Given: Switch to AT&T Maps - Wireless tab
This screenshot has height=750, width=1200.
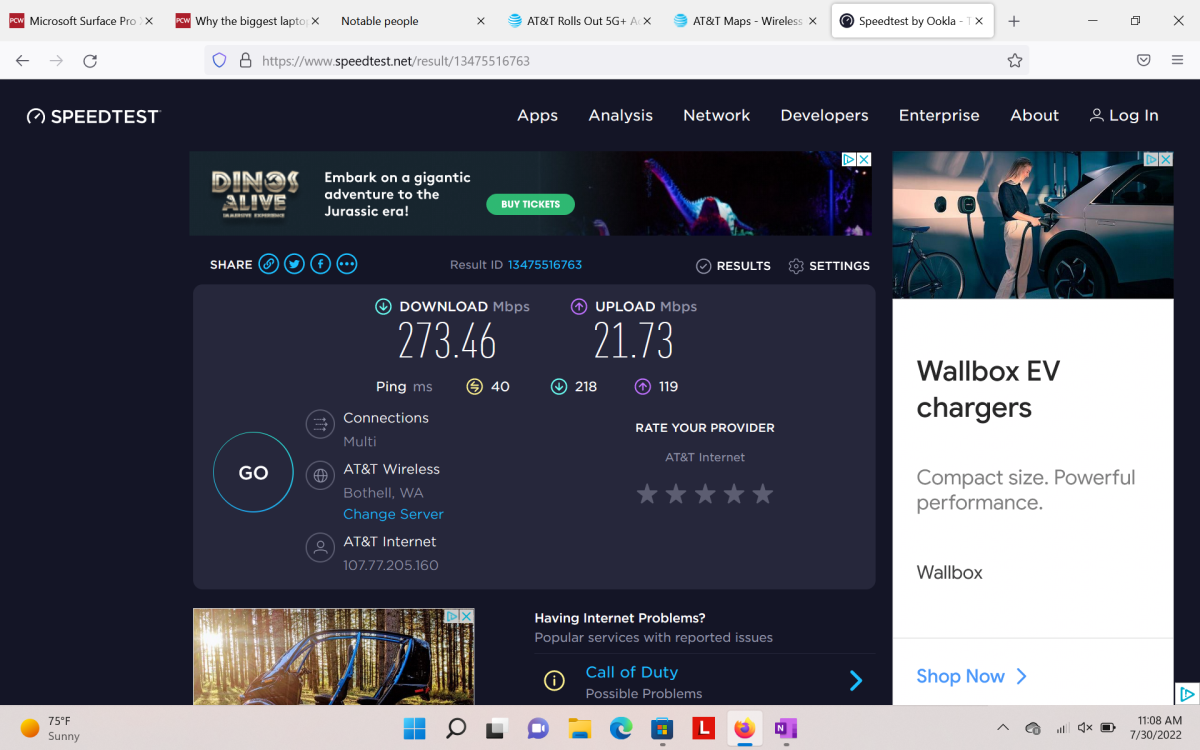Looking at the screenshot, I should point(747,21).
